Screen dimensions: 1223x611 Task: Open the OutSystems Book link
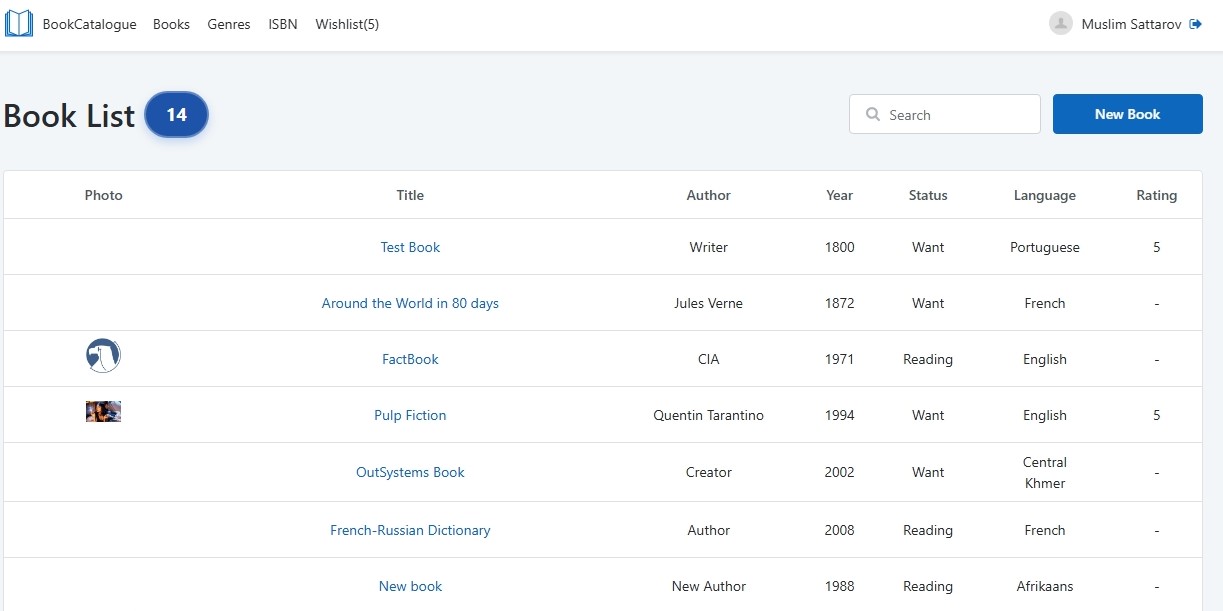pos(410,472)
